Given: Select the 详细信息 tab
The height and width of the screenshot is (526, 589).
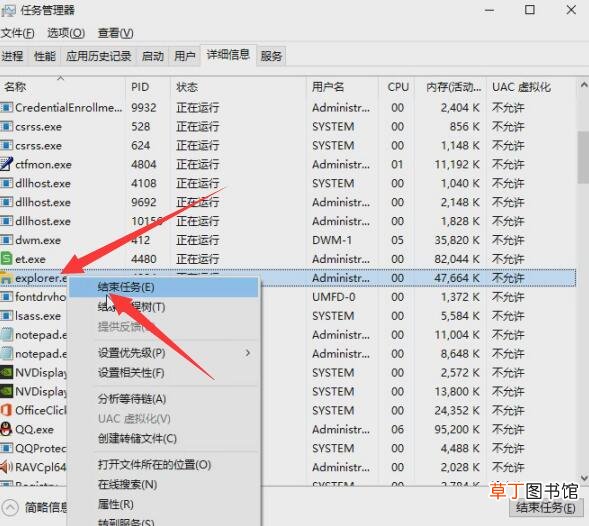Looking at the screenshot, I should point(228,55).
